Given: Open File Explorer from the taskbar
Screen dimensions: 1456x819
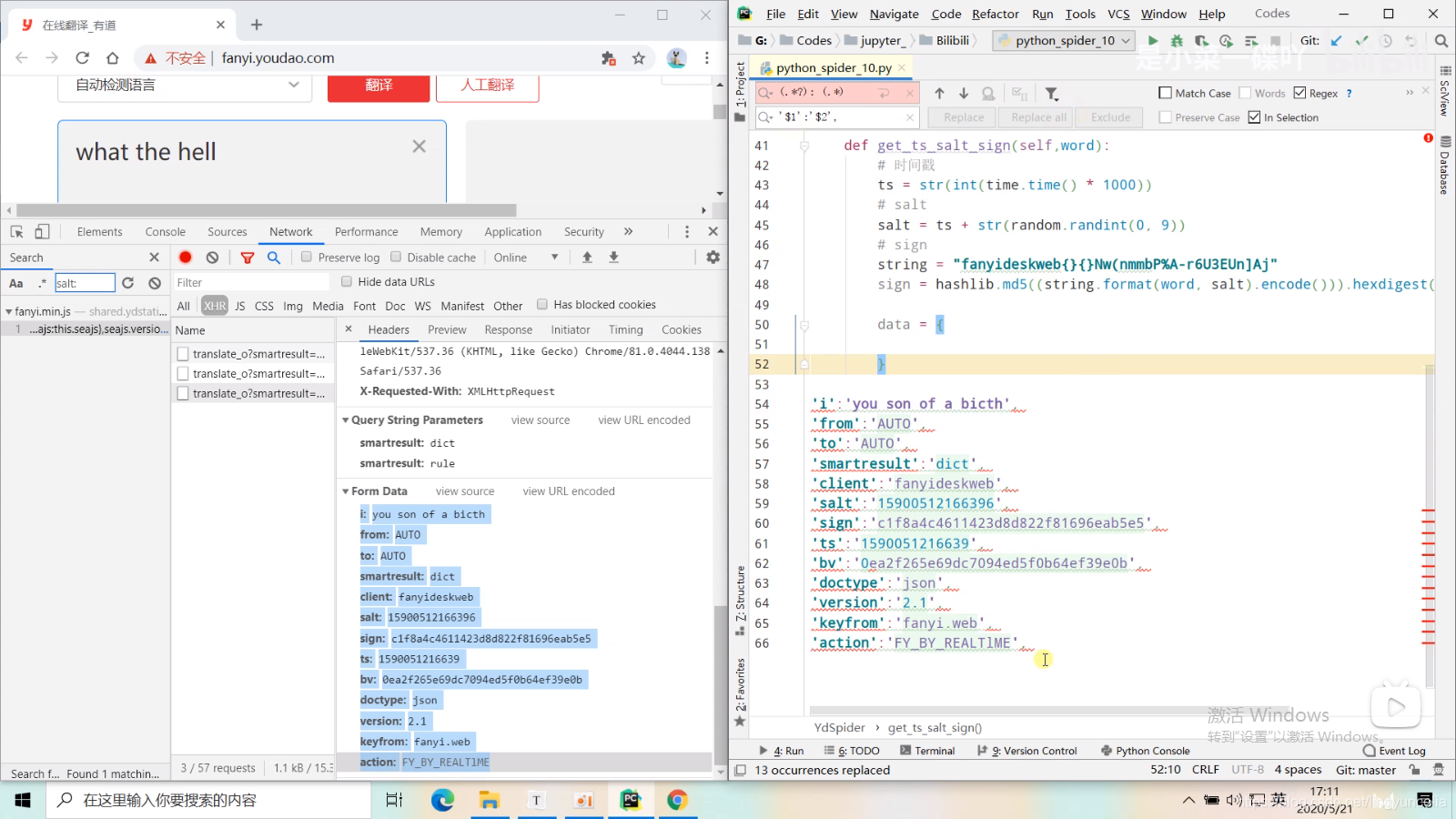Looking at the screenshot, I should (x=489, y=800).
